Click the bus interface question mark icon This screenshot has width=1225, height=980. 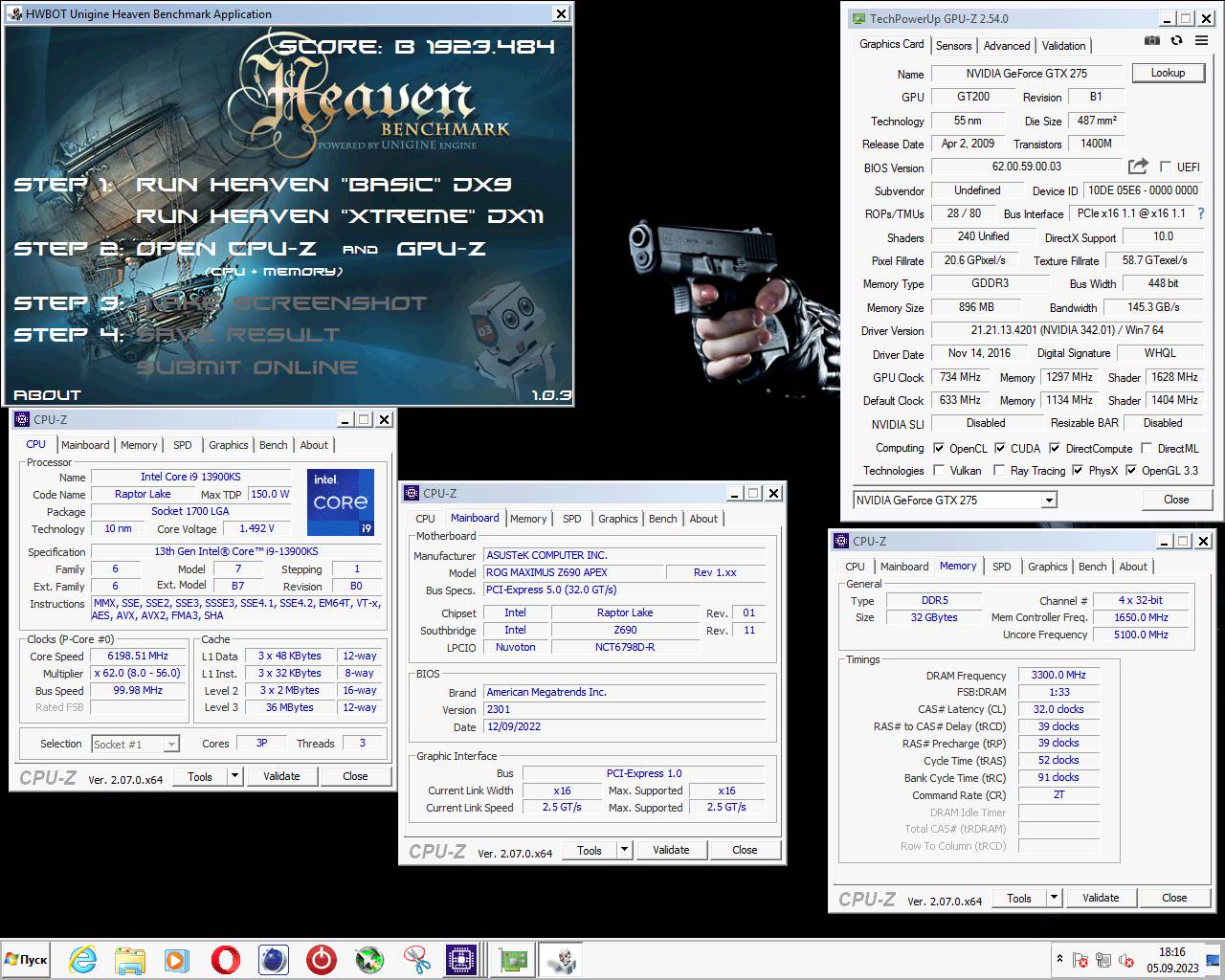pyautogui.click(x=1201, y=213)
